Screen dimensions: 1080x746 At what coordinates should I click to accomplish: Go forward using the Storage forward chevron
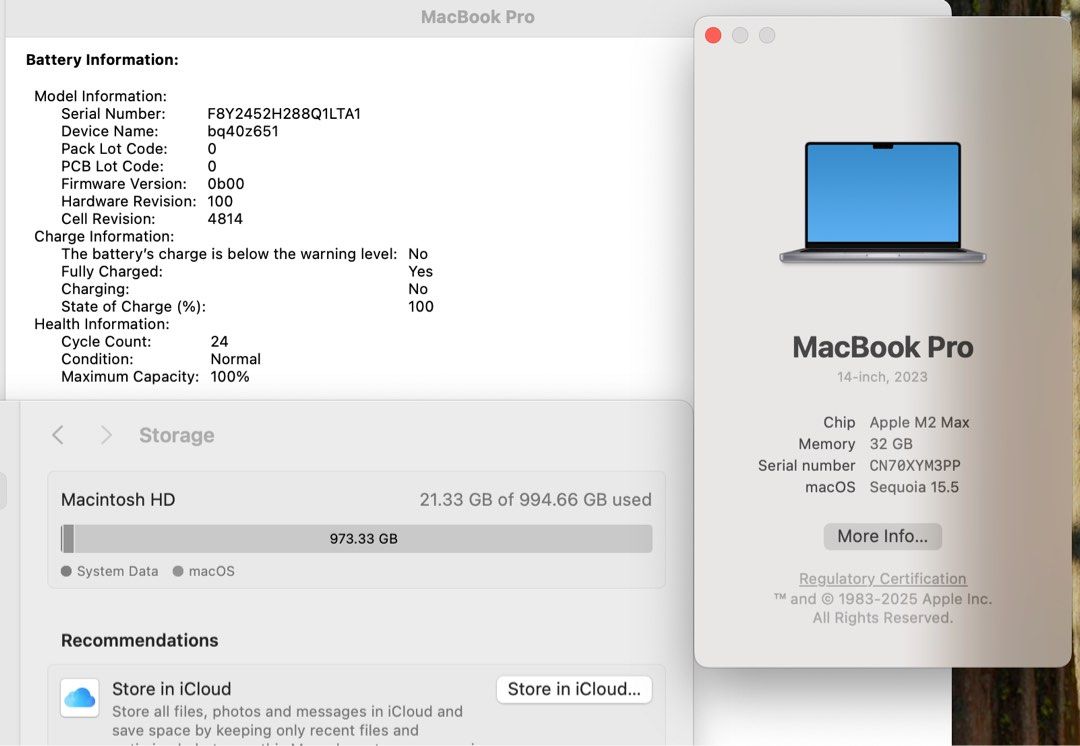pyautogui.click(x=105, y=435)
